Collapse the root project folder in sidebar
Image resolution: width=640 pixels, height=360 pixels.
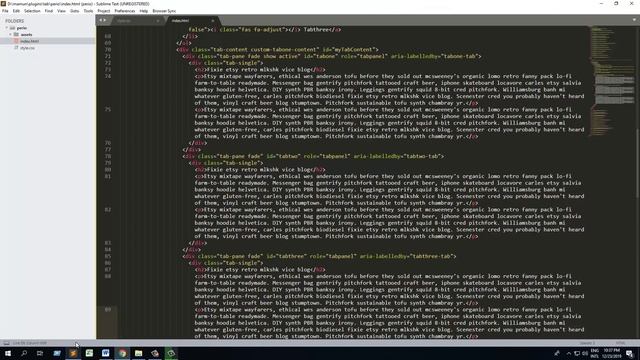pos(7,28)
